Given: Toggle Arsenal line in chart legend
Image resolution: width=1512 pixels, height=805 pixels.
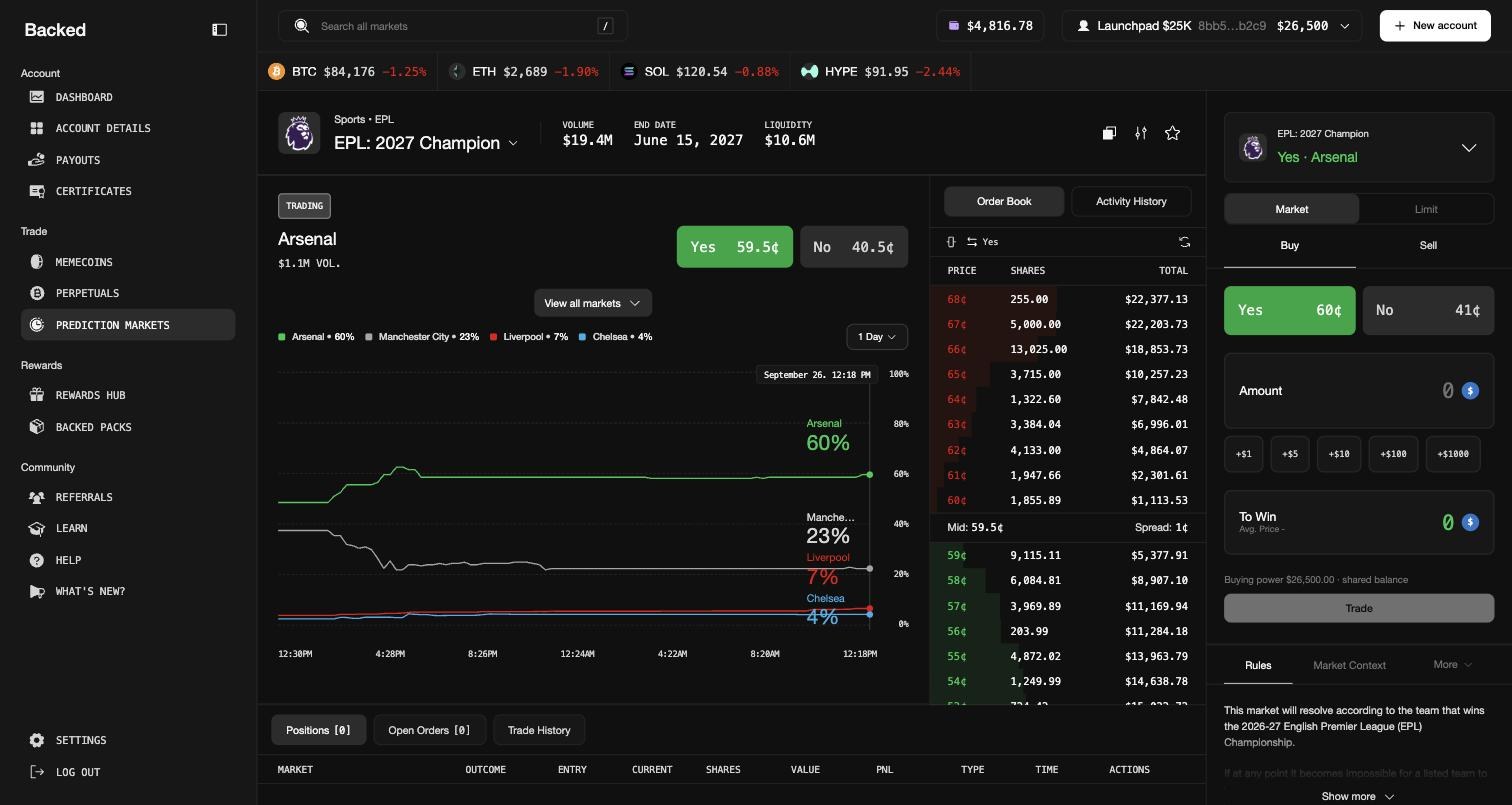Looking at the screenshot, I should pyautogui.click(x=316, y=337).
